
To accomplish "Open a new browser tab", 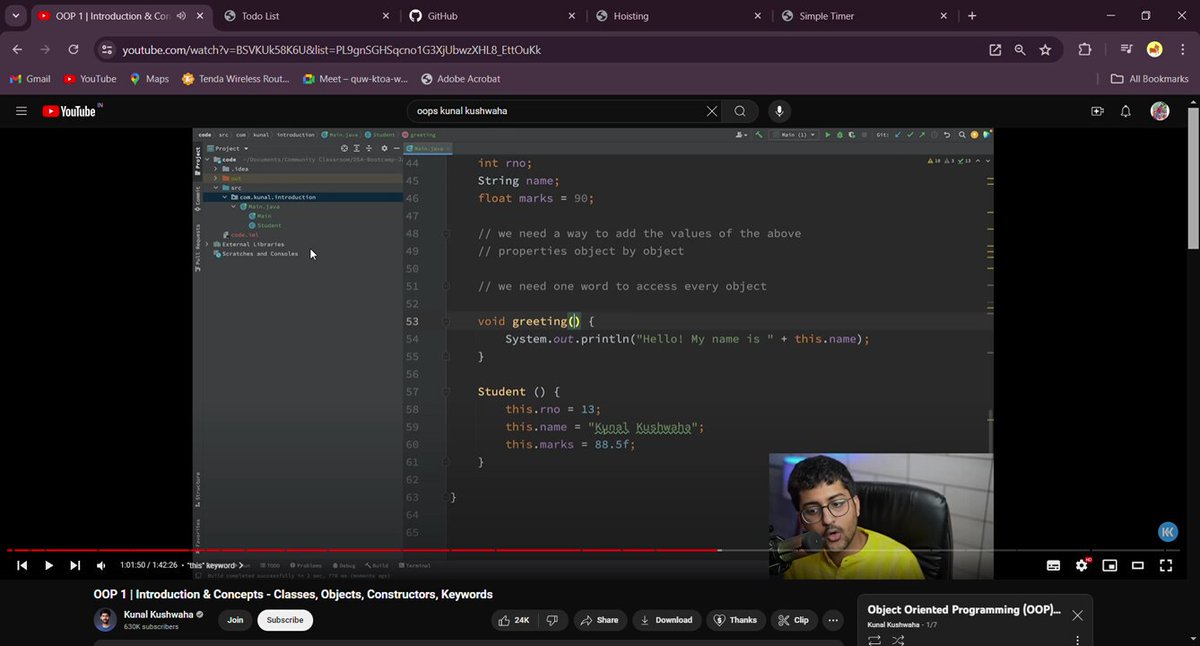I will point(972,16).
